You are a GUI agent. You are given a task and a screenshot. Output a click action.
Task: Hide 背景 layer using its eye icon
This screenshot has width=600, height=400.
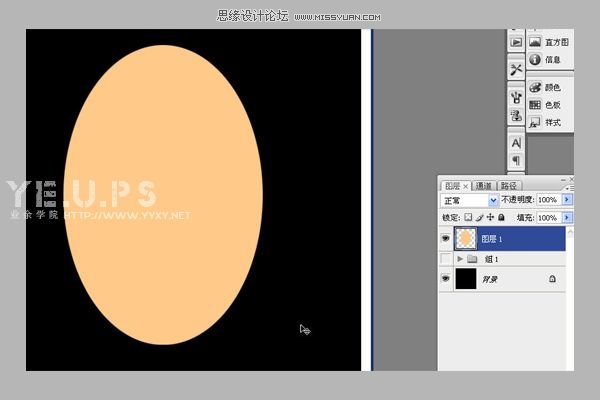tap(446, 279)
